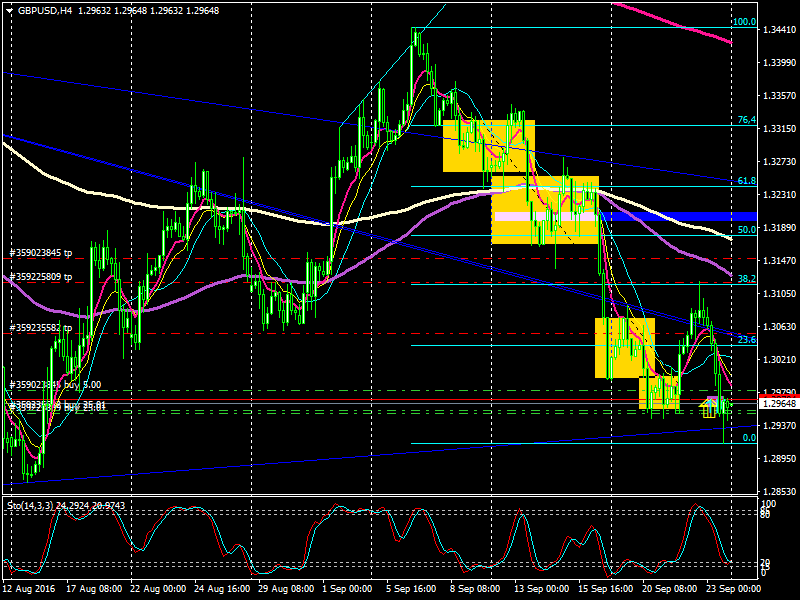The width and height of the screenshot is (800, 600).
Task: Click price axis value 1.32310
Action: [x=779, y=194]
